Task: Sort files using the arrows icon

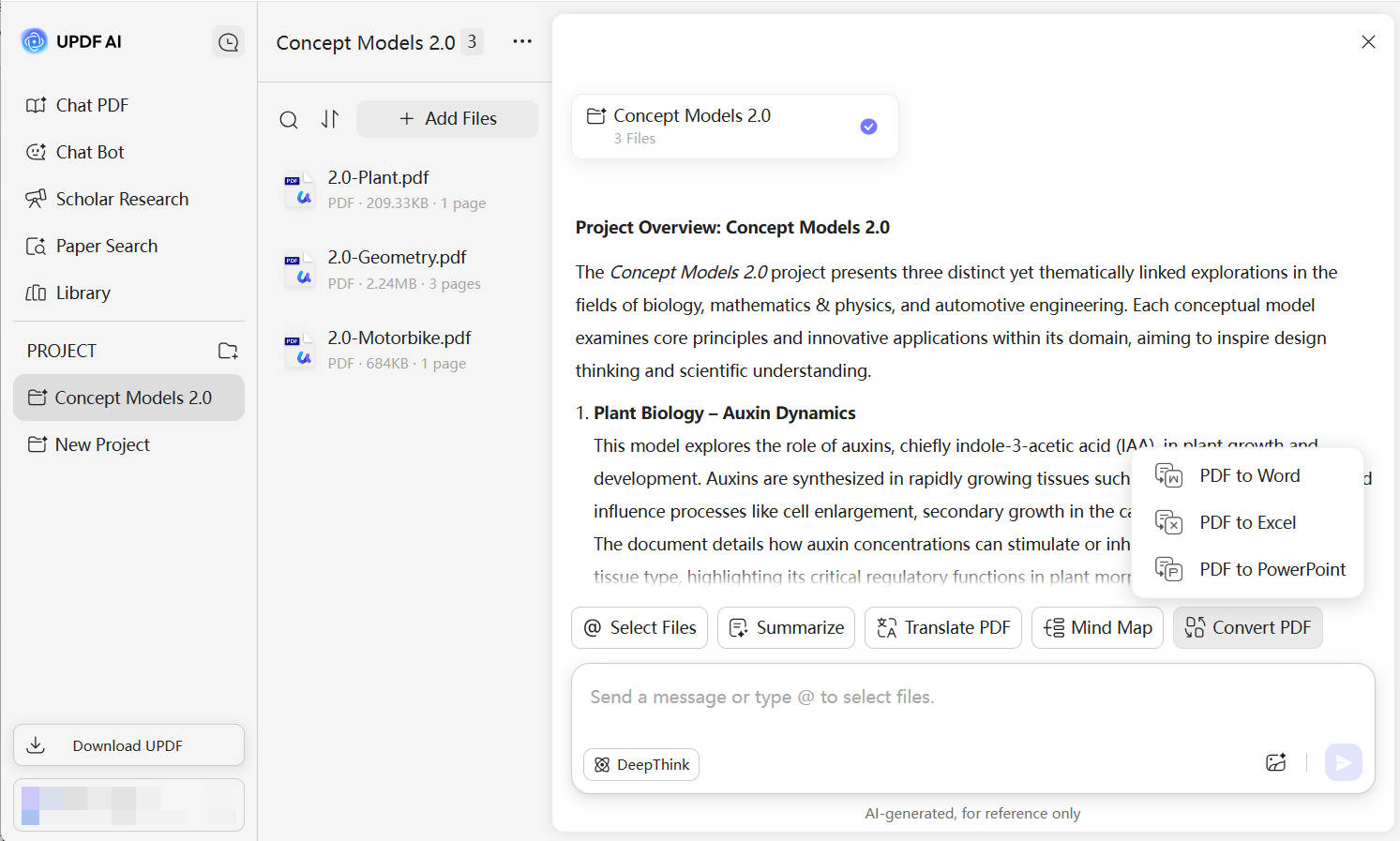Action: pos(330,119)
